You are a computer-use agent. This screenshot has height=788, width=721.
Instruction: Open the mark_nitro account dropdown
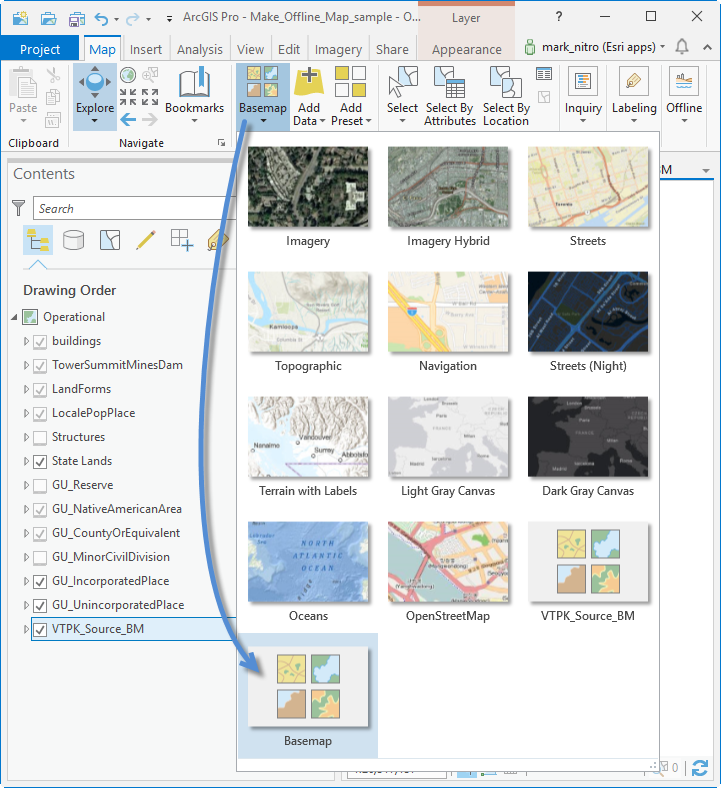point(663,47)
